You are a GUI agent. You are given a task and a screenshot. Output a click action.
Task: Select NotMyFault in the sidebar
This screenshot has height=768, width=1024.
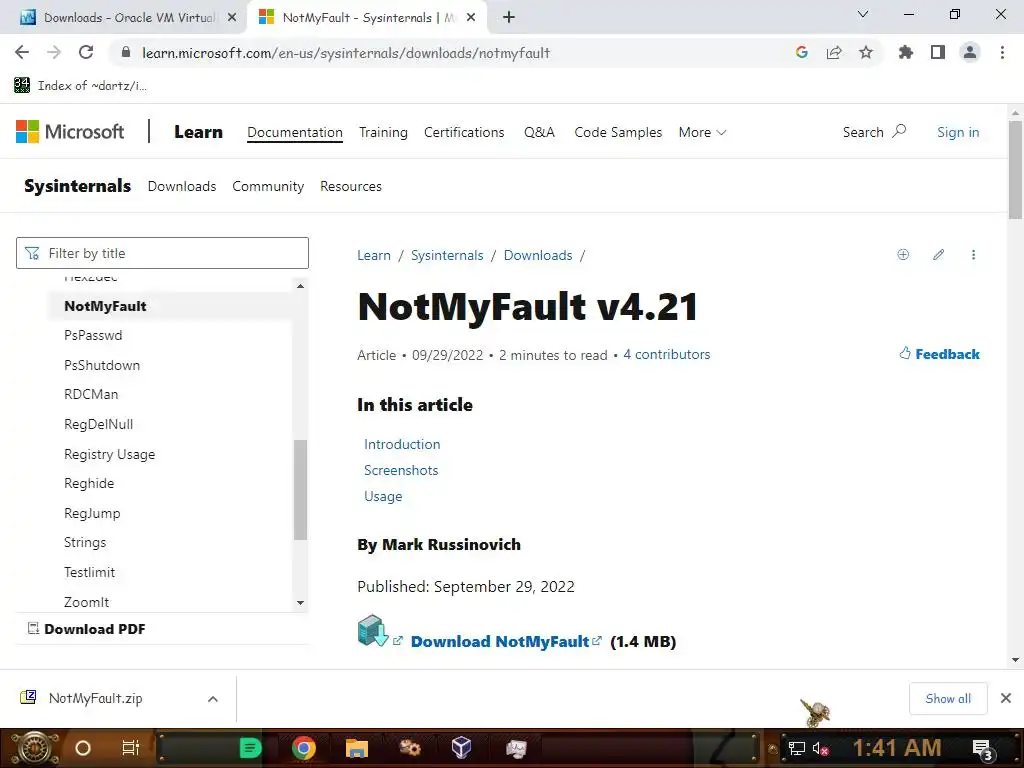click(x=105, y=306)
